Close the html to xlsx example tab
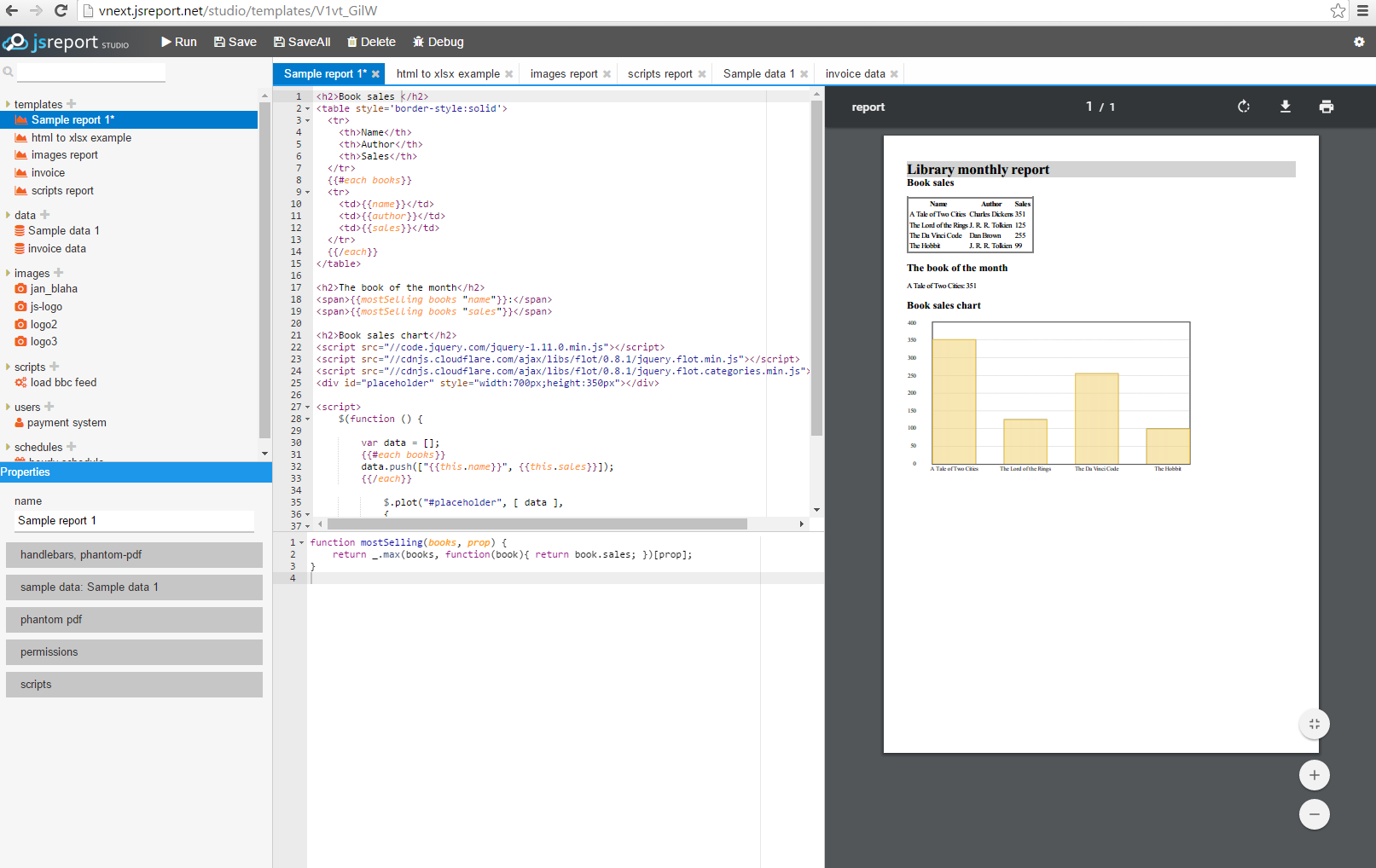The height and width of the screenshot is (868, 1376). coord(509,74)
